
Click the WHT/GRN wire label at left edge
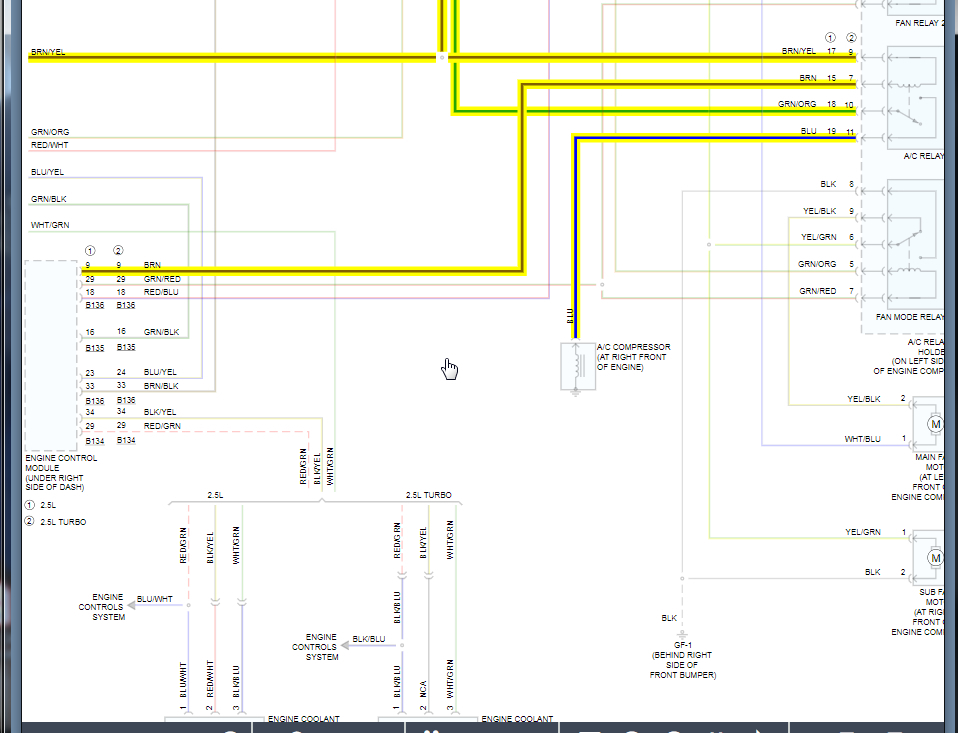(50, 225)
